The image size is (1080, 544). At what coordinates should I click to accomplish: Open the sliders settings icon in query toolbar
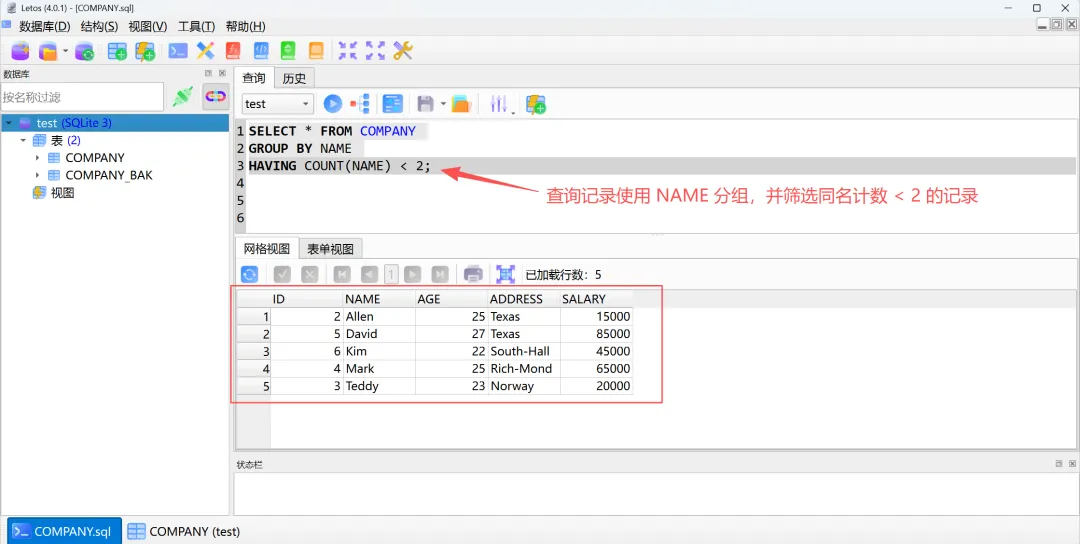point(499,104)
